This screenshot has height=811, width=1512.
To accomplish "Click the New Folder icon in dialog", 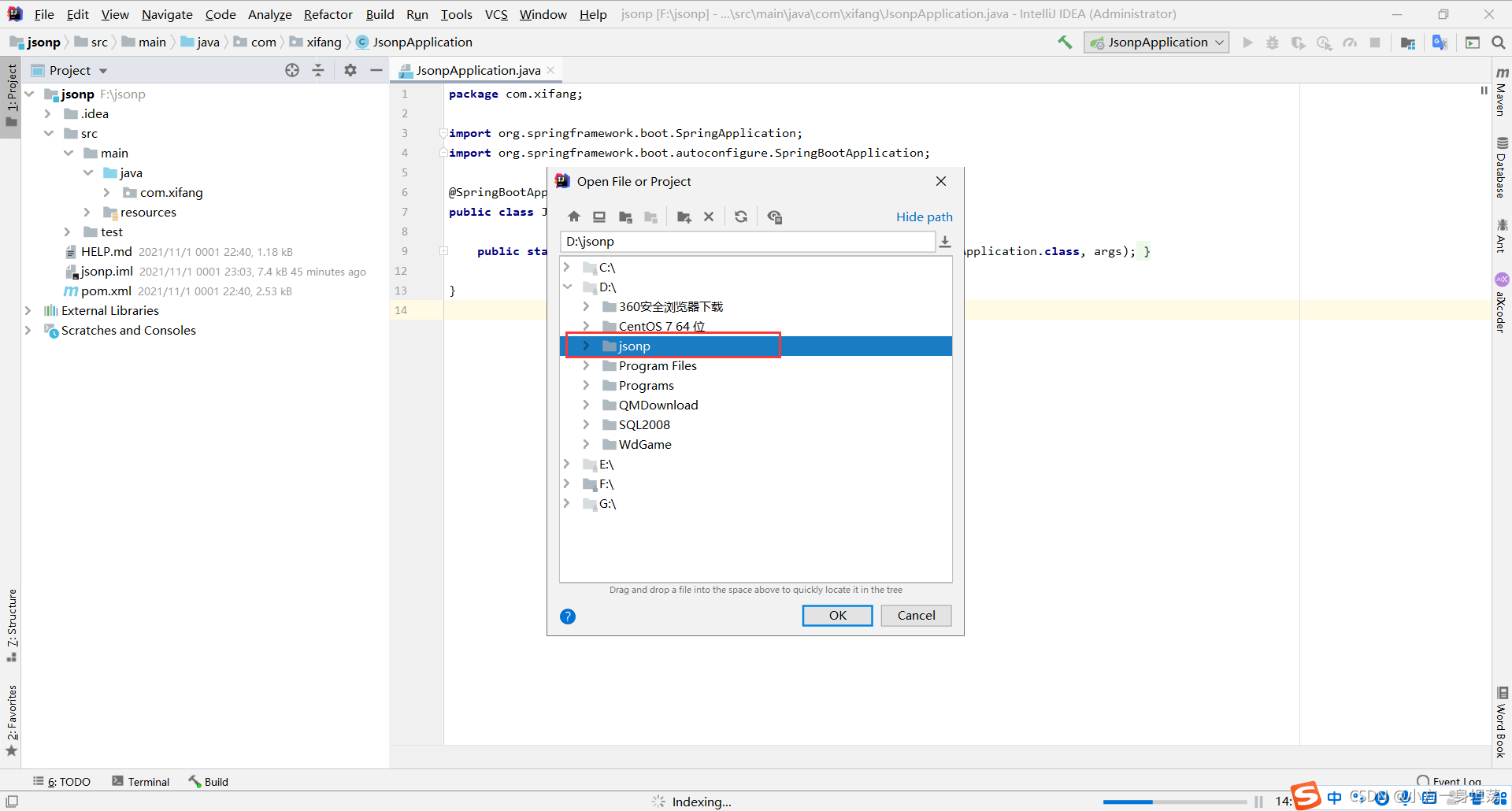I will [684, 217].
